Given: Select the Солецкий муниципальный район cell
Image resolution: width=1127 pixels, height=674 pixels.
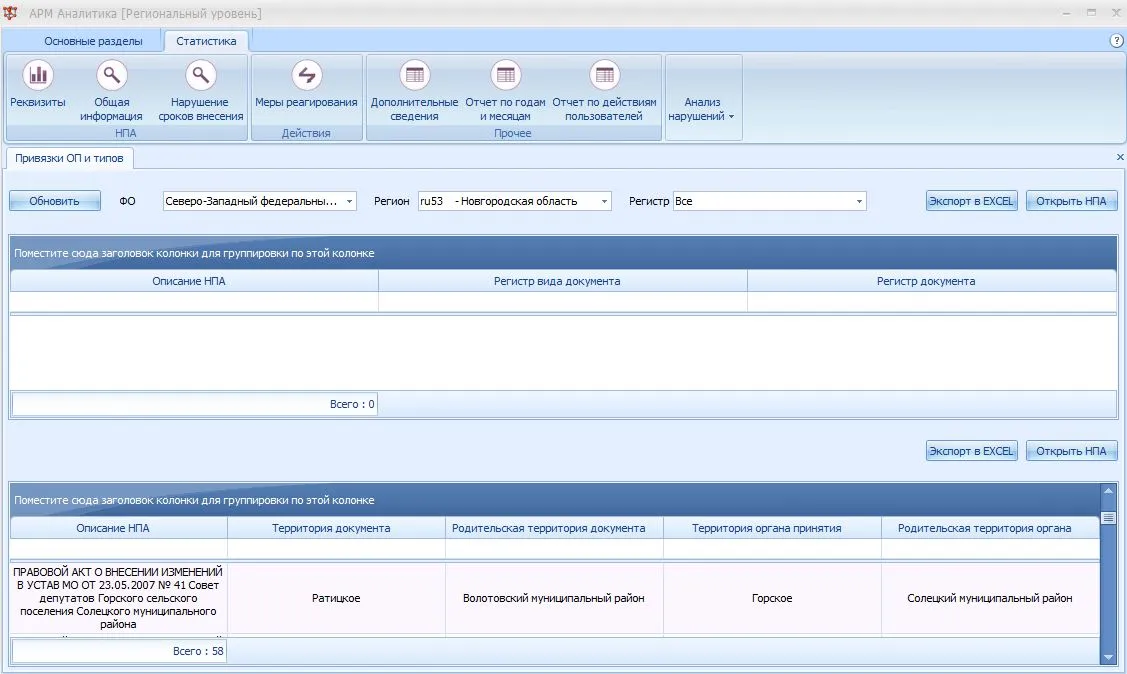Looking at the screenshot, I should [990, 598].
